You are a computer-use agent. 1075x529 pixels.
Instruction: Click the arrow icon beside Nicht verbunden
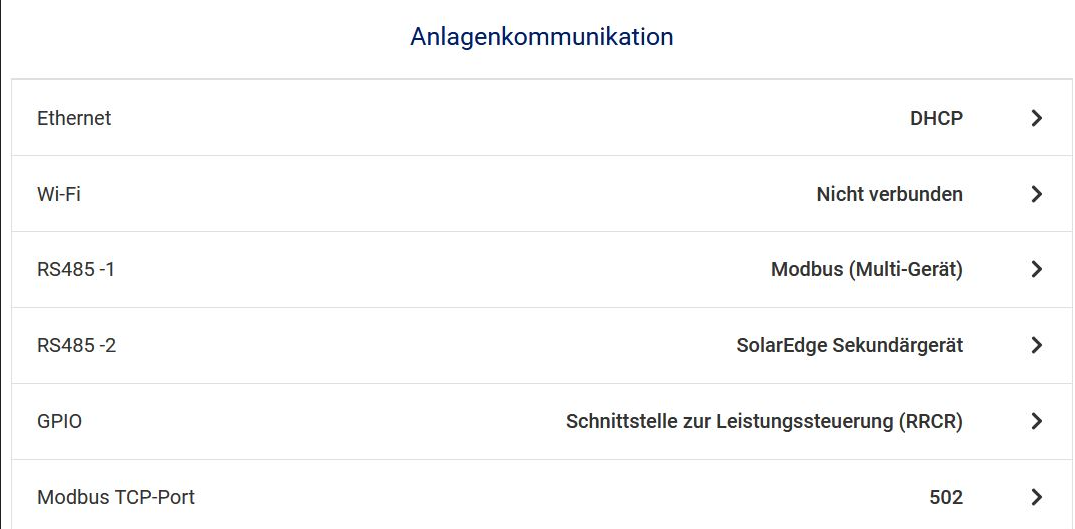coord(1036,194)
